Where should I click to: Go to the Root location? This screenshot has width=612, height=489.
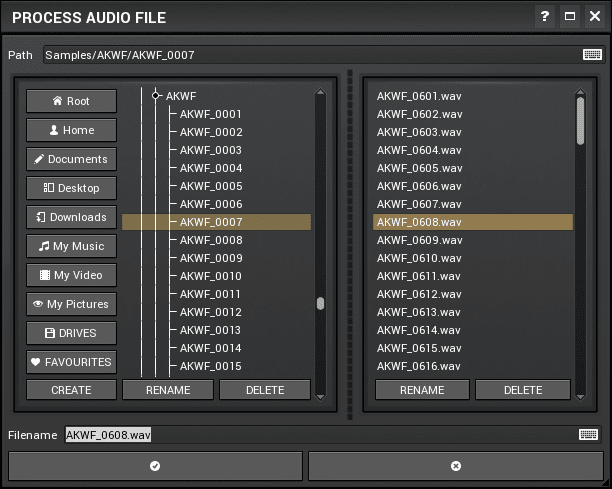pos(71,101)
